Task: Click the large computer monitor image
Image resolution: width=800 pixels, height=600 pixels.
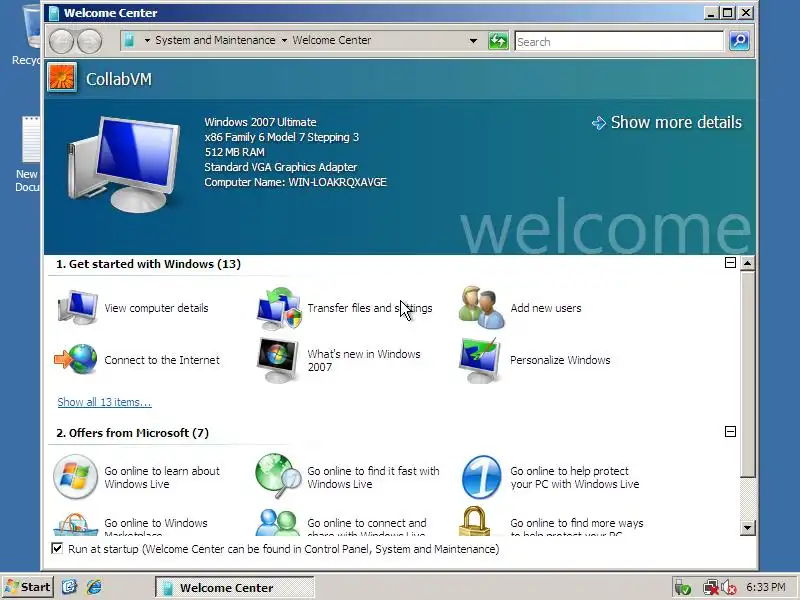Action: 123,163
